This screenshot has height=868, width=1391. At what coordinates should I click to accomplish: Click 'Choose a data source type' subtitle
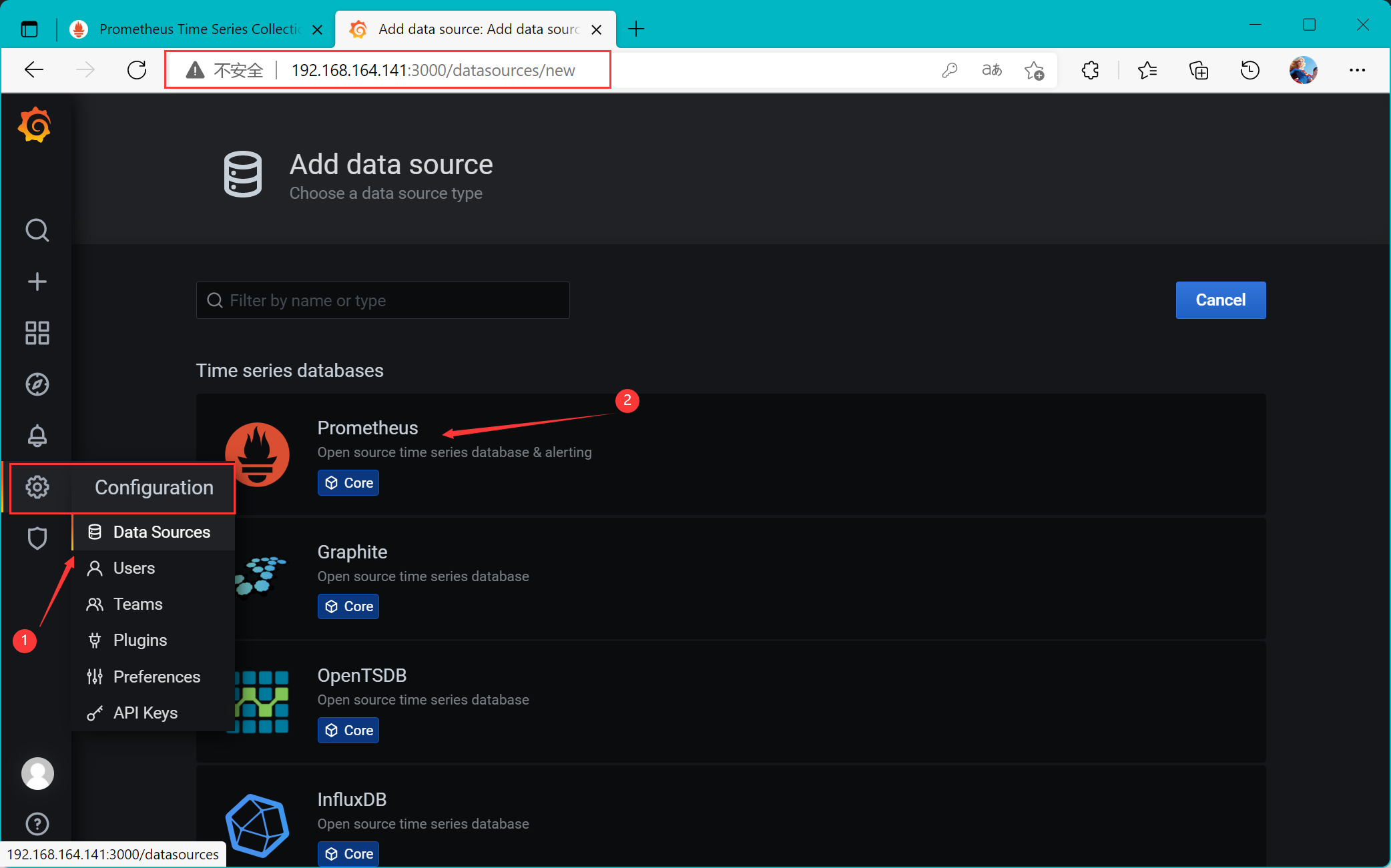click(x=386, y=193)
